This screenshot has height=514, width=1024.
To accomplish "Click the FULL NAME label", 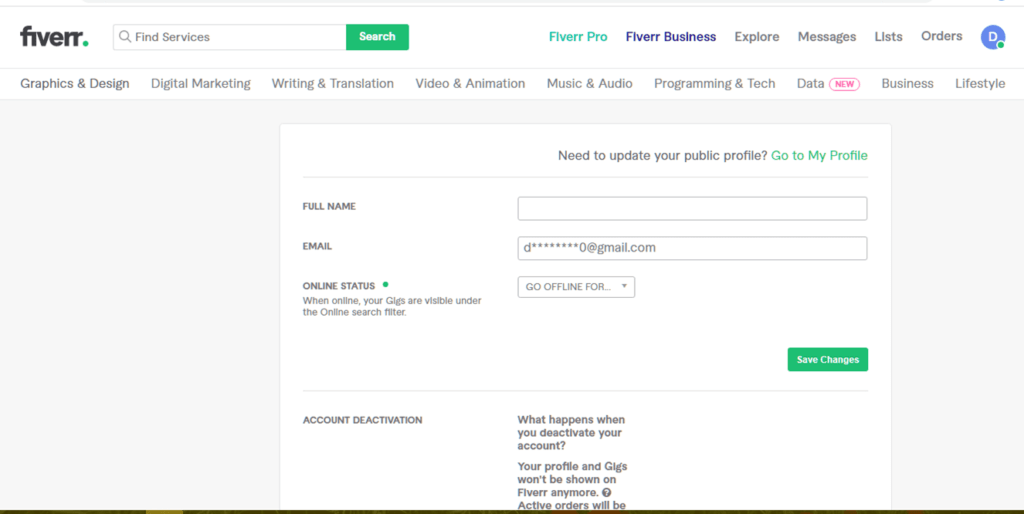I will click(329, 206).
